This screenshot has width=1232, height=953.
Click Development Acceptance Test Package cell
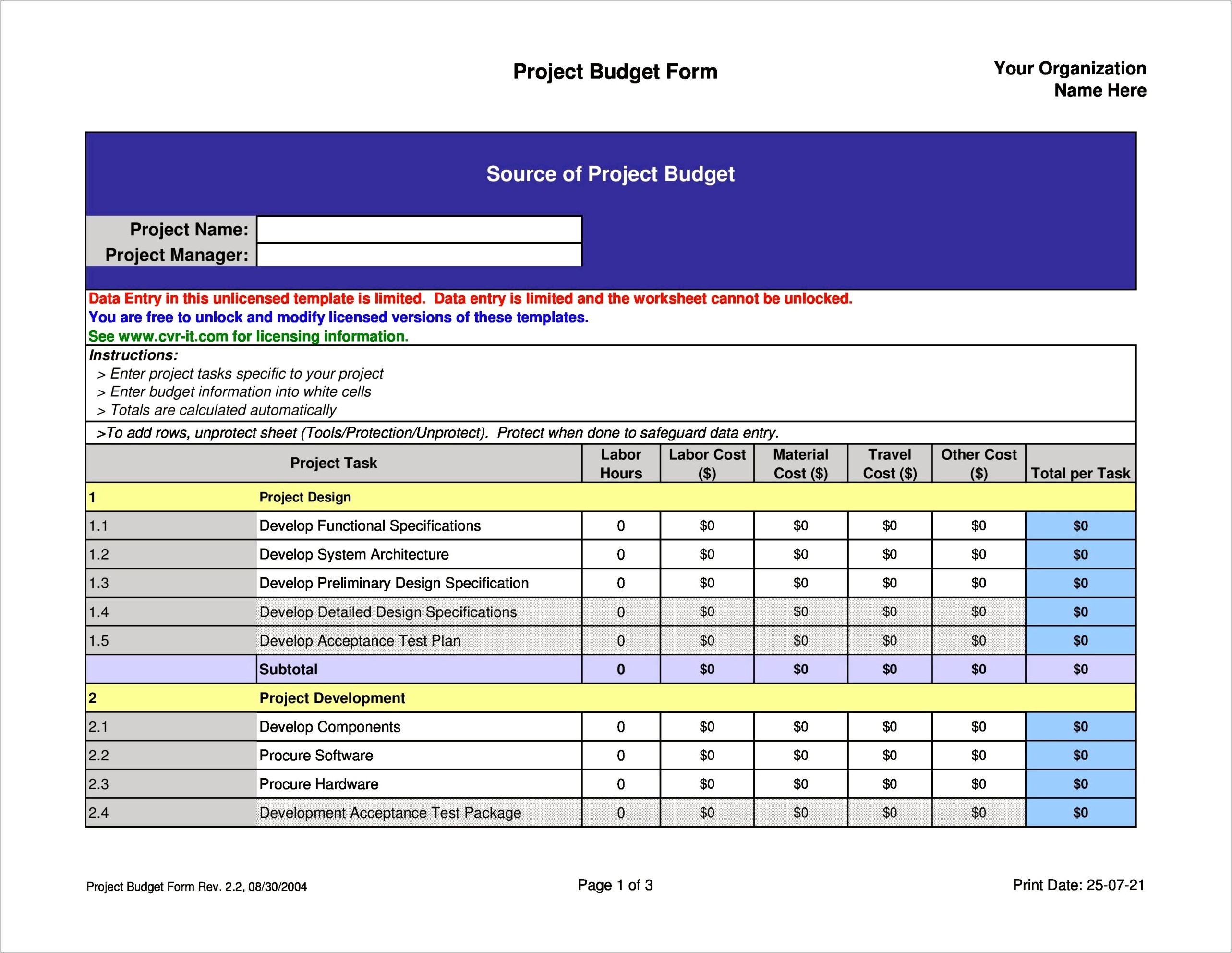click(x=419, y=813)
